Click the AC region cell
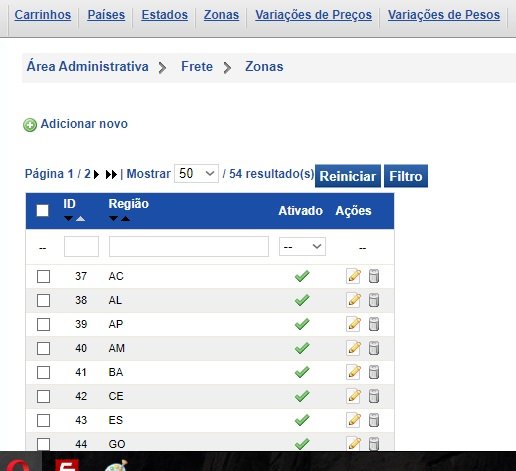The height and width of the screenshot is (471, 516). point(116,276)
